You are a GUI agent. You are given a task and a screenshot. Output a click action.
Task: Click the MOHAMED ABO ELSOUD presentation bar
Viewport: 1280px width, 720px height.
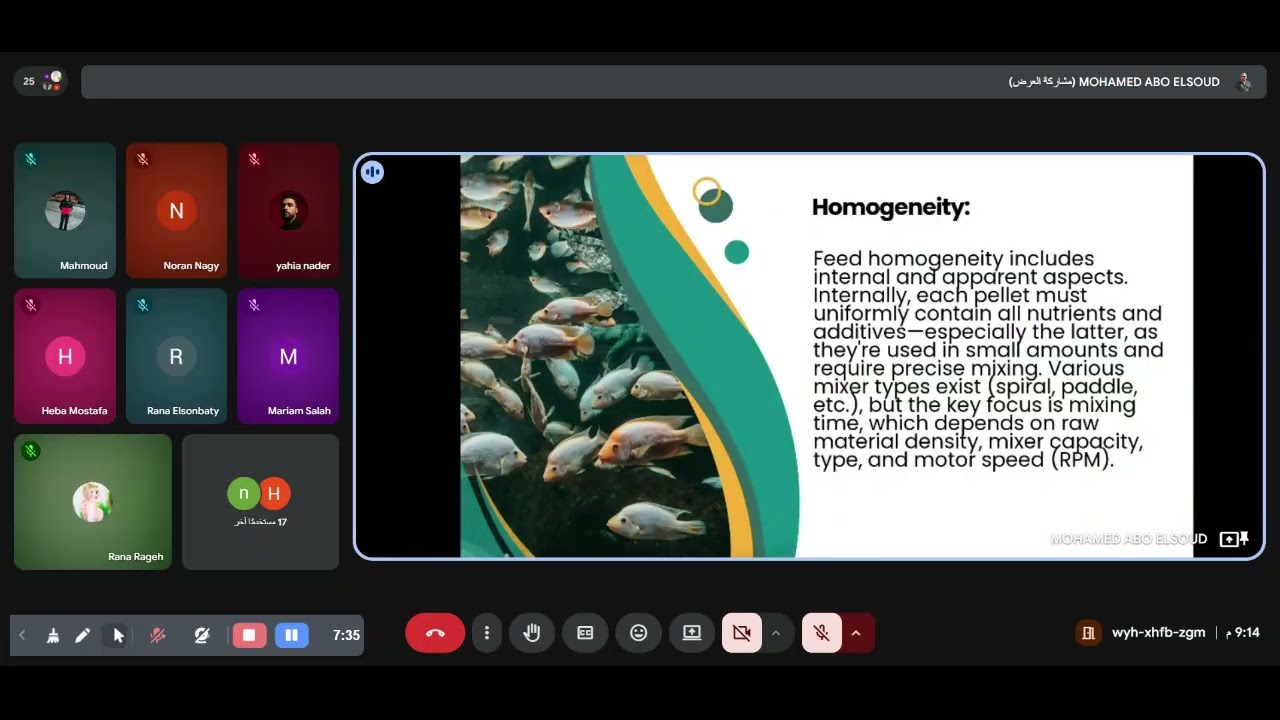673,82
